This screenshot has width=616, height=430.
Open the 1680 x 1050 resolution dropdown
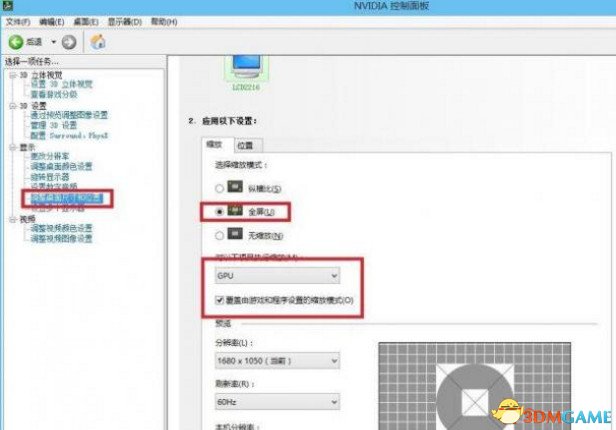coord(277,360)
